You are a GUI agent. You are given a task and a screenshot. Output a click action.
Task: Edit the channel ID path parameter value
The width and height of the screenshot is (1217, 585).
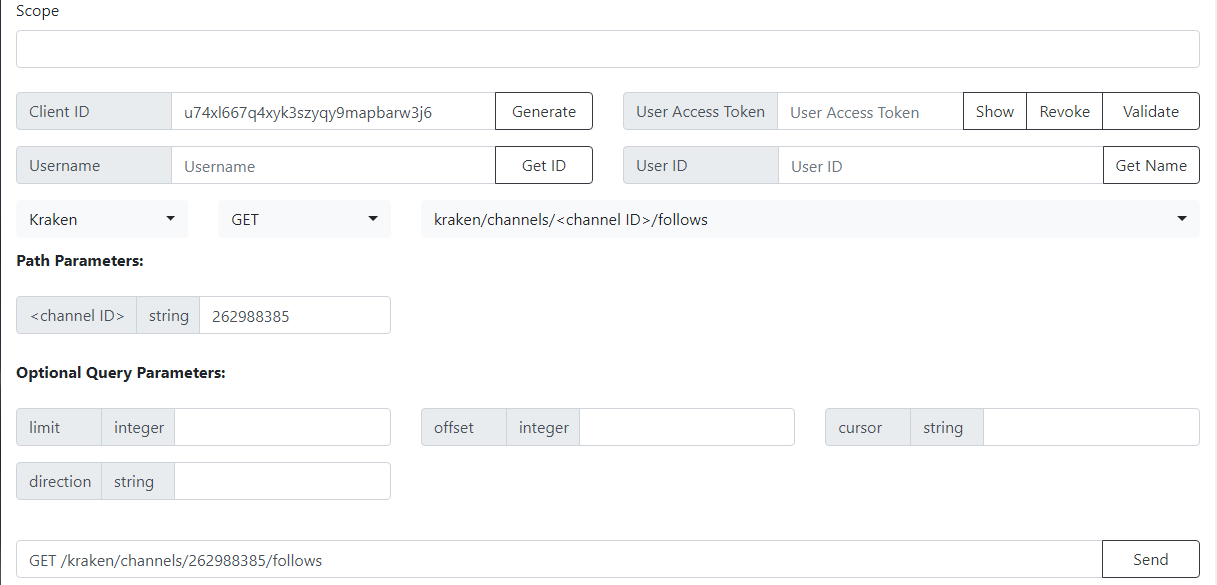coord(294,316)
